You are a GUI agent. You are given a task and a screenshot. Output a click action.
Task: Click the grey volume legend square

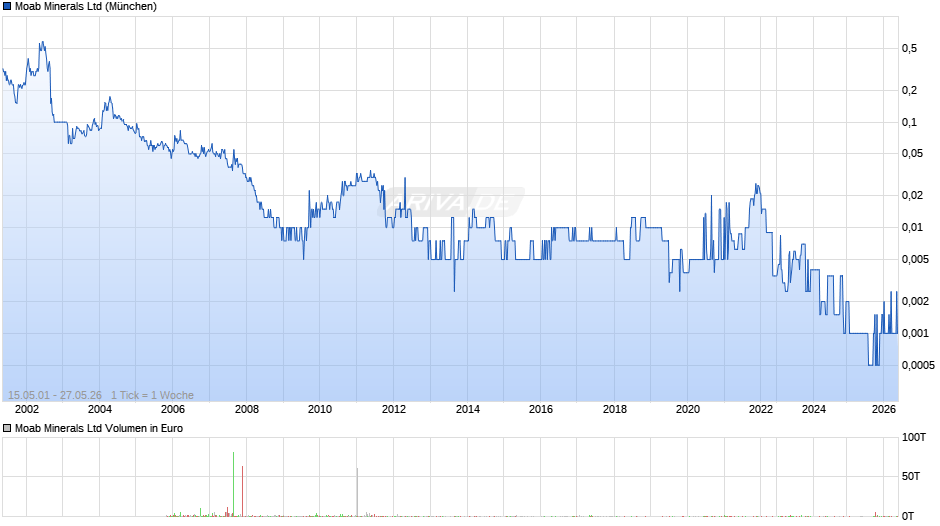[7, 428]
